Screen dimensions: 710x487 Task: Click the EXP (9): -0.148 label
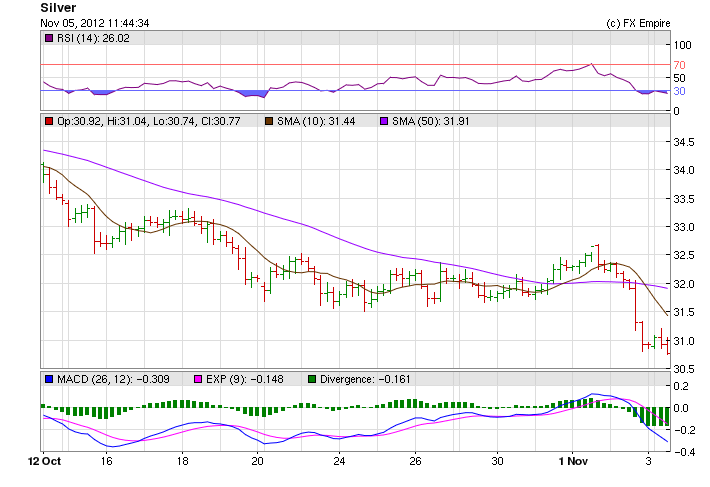pyautogui.click(x=245, y=379)
